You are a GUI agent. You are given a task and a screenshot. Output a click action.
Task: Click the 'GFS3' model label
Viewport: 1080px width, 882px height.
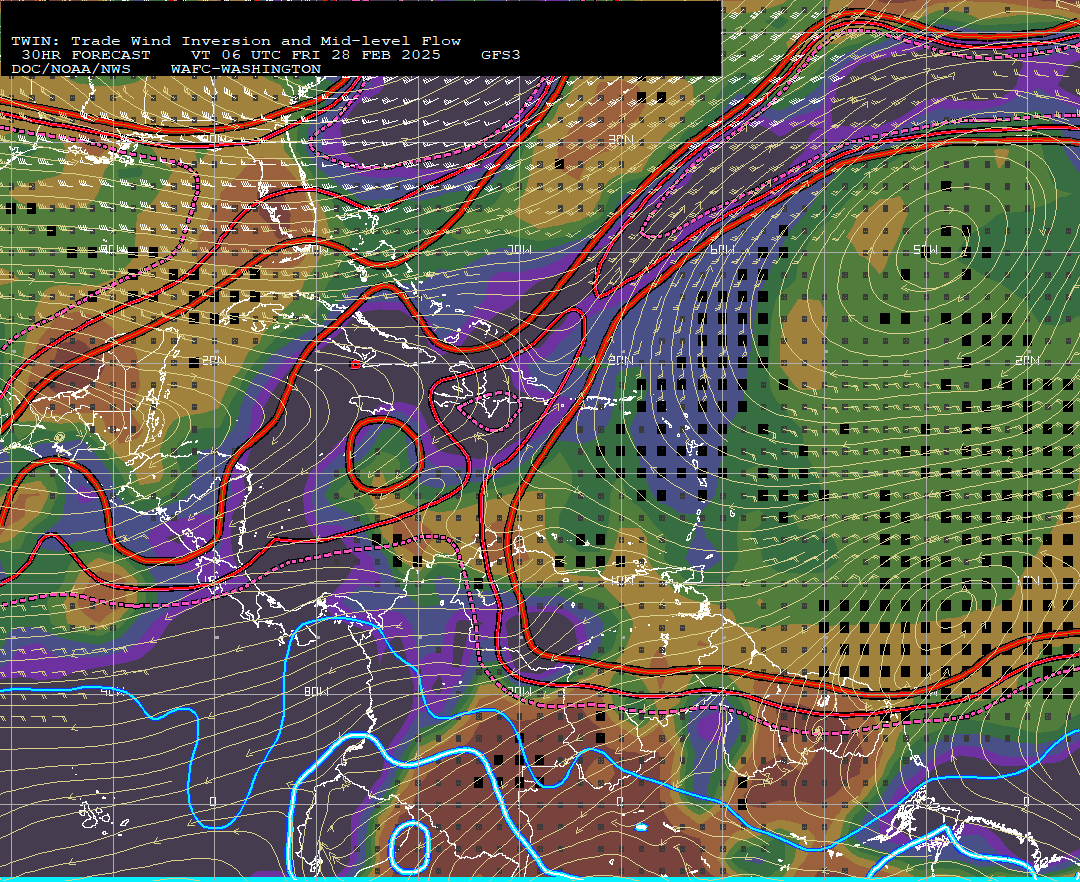(x=501, y=55)
